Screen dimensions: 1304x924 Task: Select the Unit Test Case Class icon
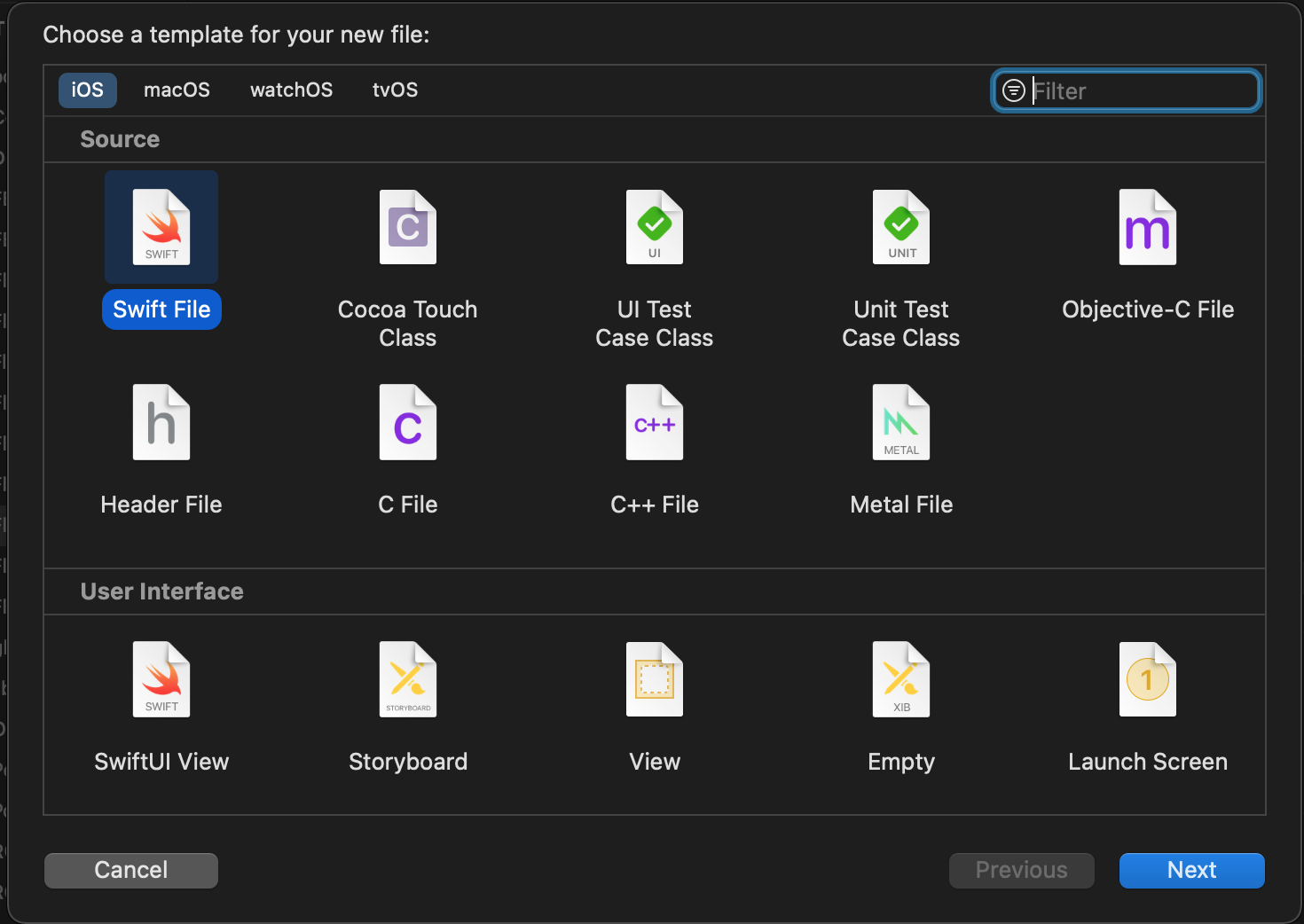click(x=901, y=227)
